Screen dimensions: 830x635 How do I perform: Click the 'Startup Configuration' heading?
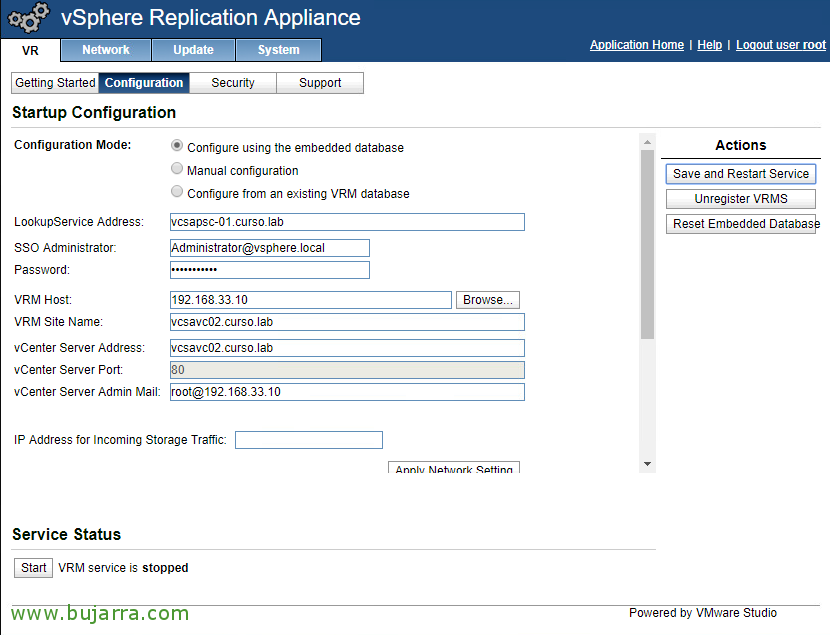tap(94, 113)
